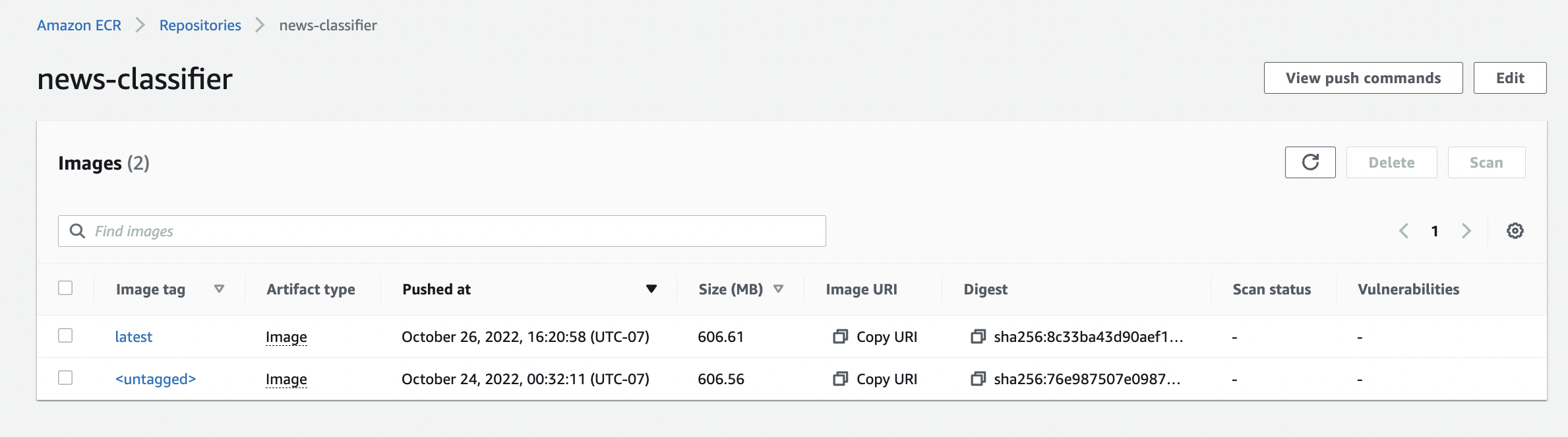Focus the Find images search field
The width and height of the screenshot is (1568, 437).
[x=442, y=231]
